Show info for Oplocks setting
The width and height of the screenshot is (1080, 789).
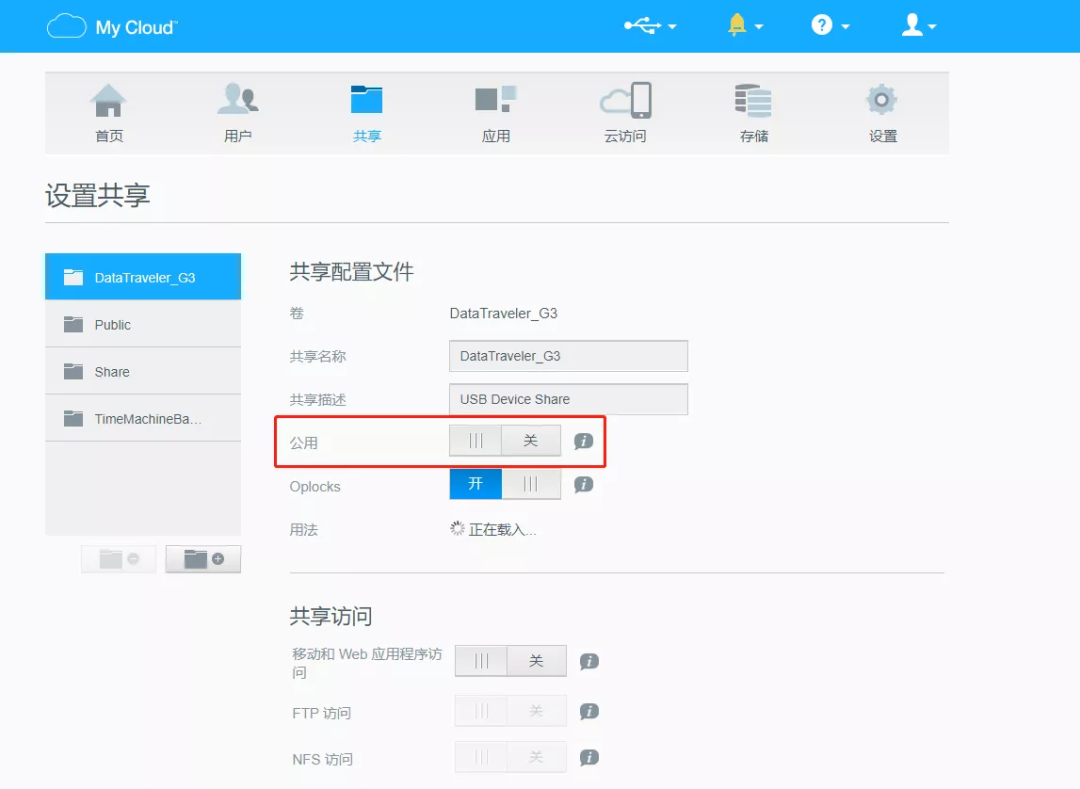coord(583,484)
